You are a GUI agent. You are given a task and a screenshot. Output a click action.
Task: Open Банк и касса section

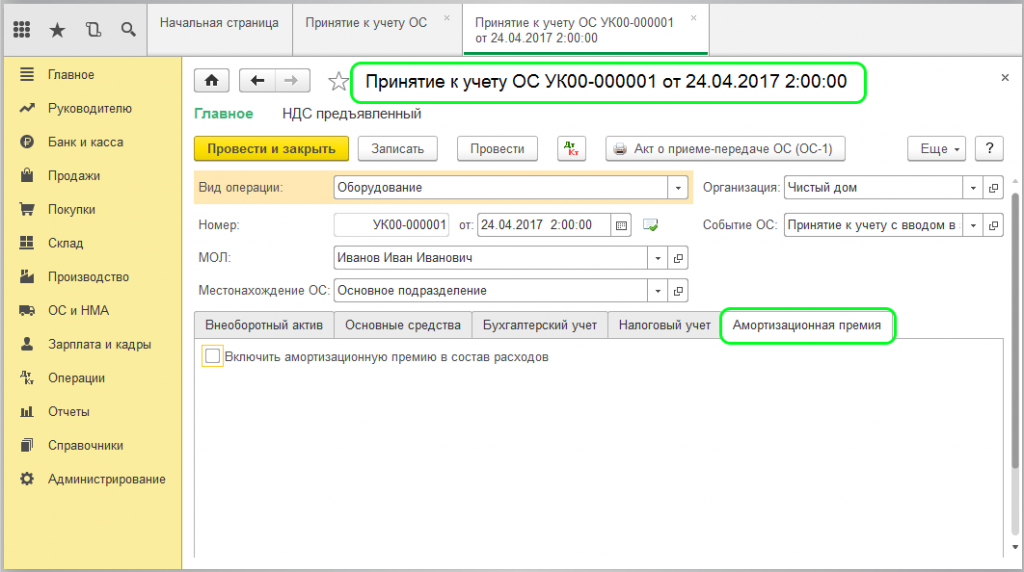(x=85, y=142)
